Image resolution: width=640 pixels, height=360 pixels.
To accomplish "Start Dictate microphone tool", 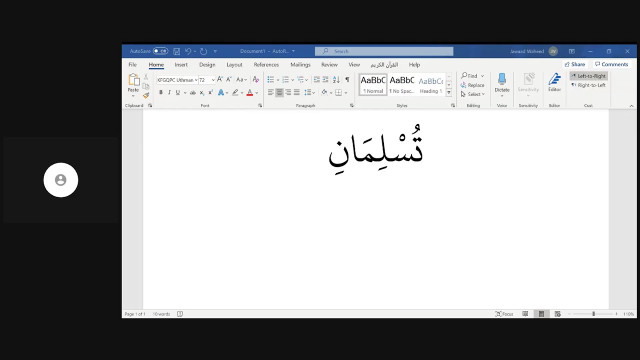I will click(x=502, y=84).
